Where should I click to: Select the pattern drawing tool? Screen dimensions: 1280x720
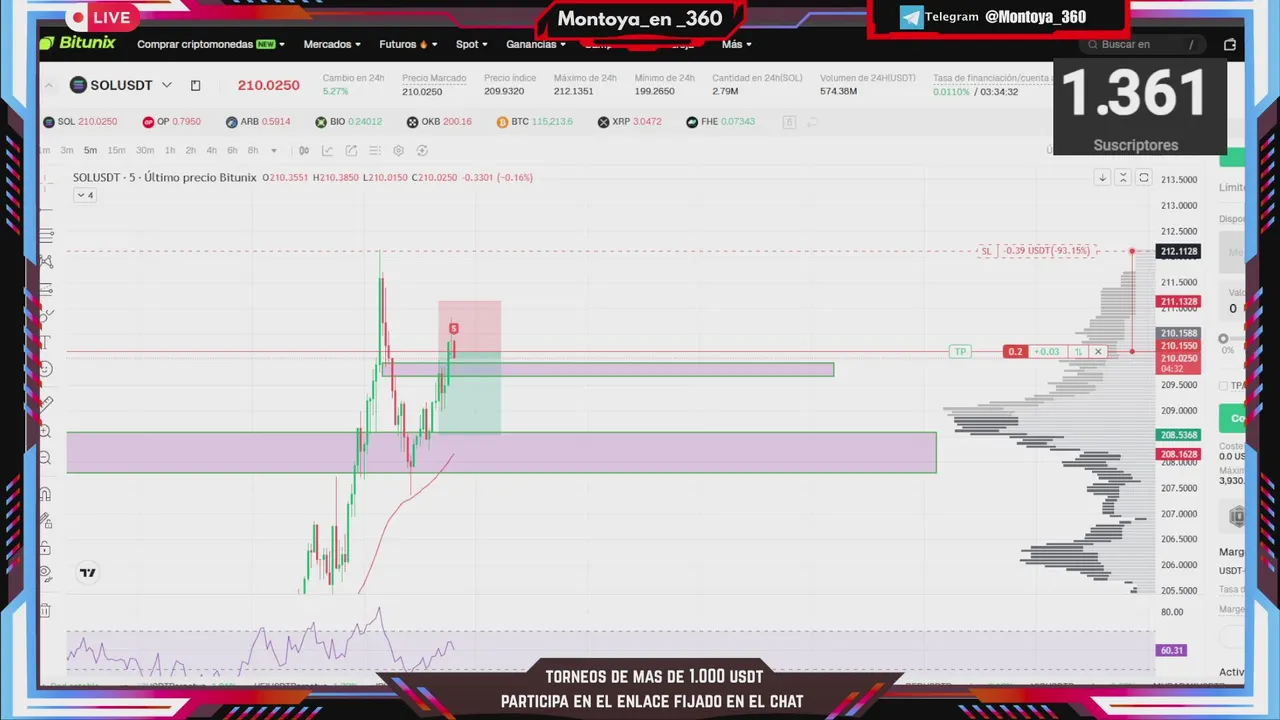46,262
